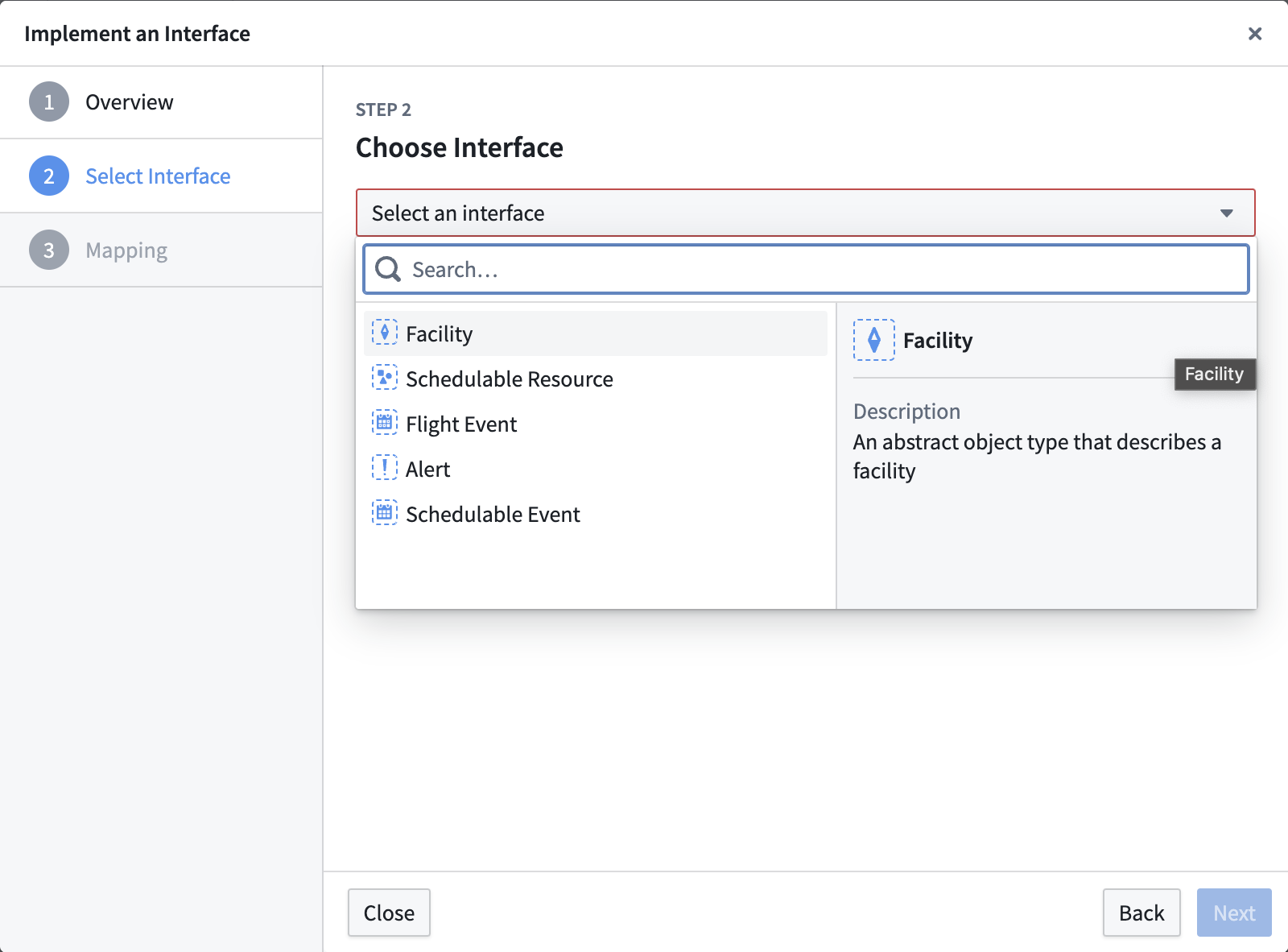Click the Close button
Viewport: 1288px width, 952px height.
point(389,913)
